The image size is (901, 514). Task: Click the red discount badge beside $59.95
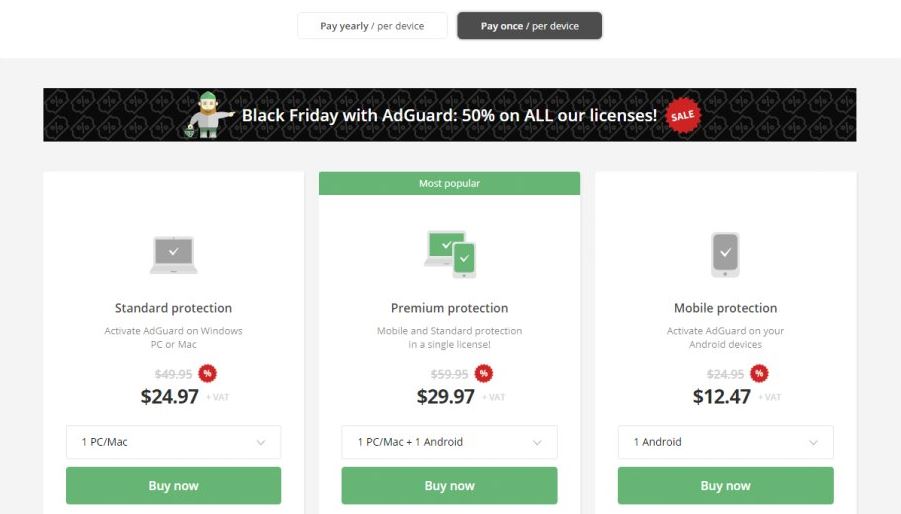484,374
